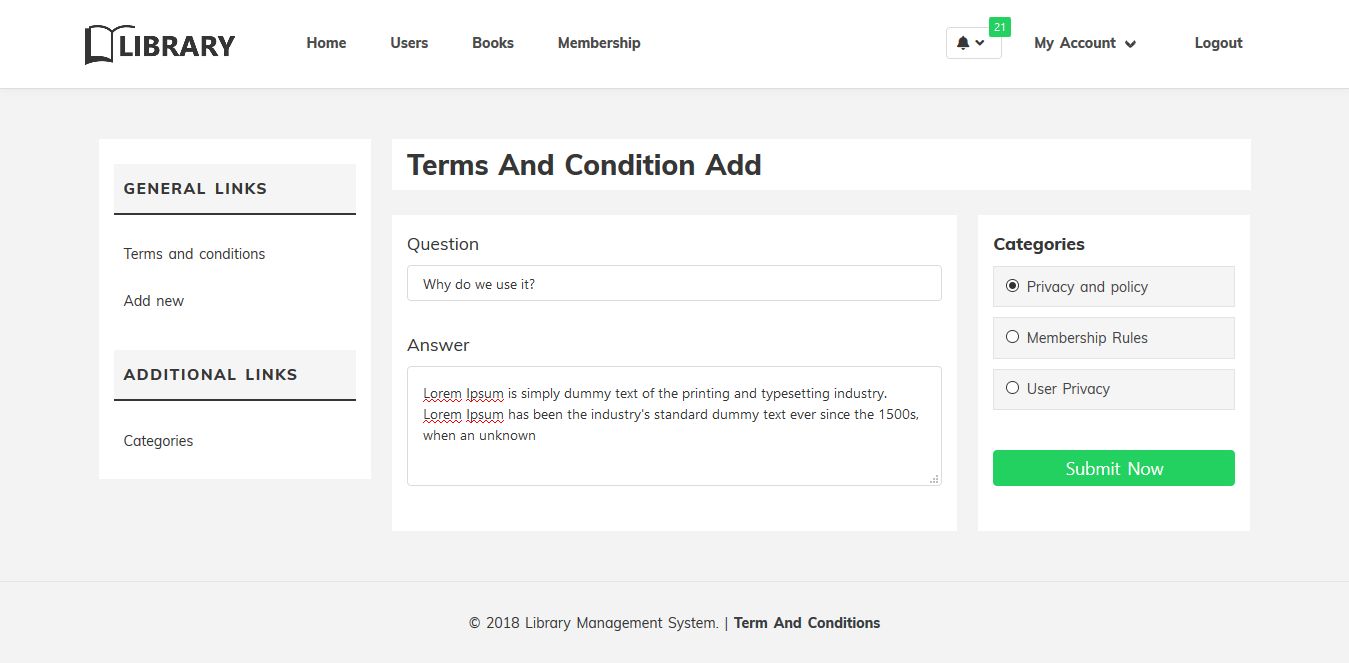Click the footer Term And Conditions link
Viewport: 1349px width, 663px height.
pos(807,623)
